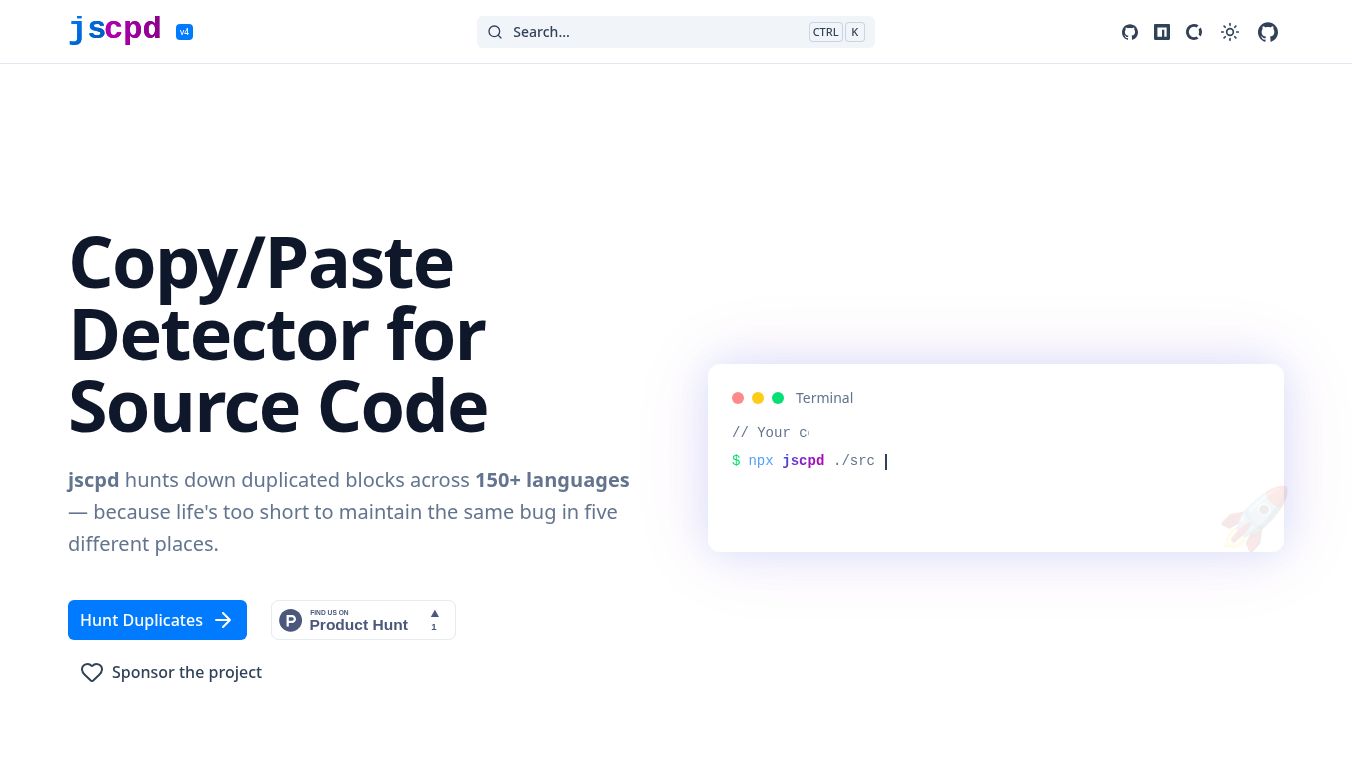
Task: Click the Hunt Duplicates button
Action: [157, 620]
